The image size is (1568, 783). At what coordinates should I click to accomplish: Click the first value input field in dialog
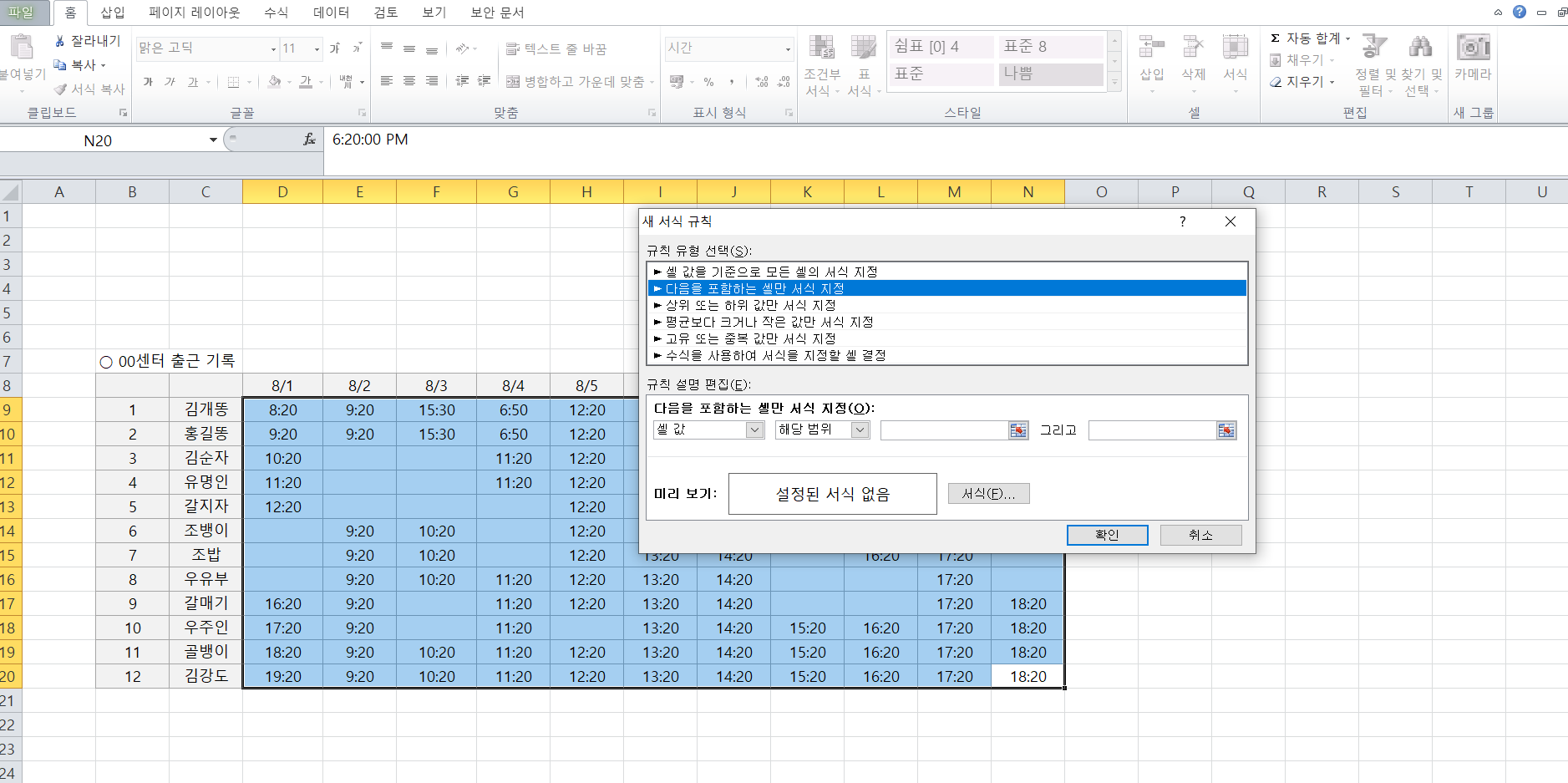coord(944,430)
